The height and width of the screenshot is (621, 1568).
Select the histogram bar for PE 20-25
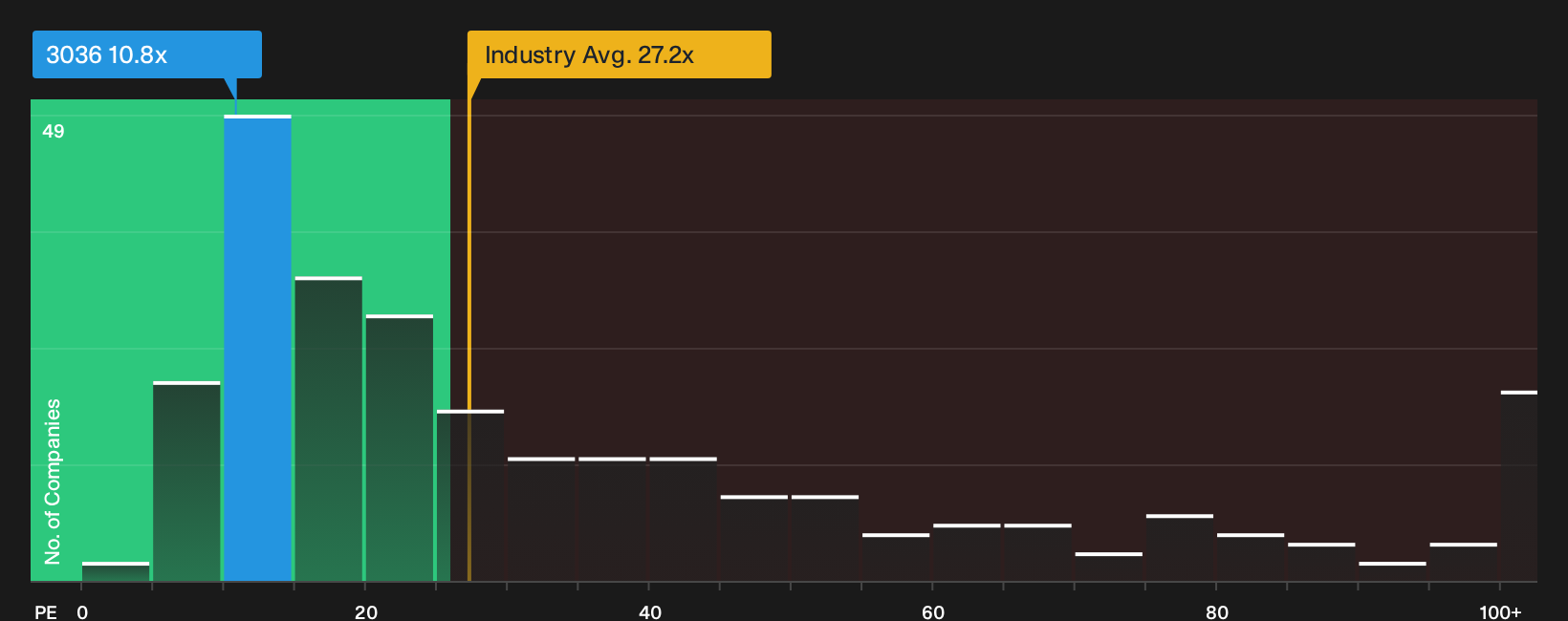click(399, 448)
